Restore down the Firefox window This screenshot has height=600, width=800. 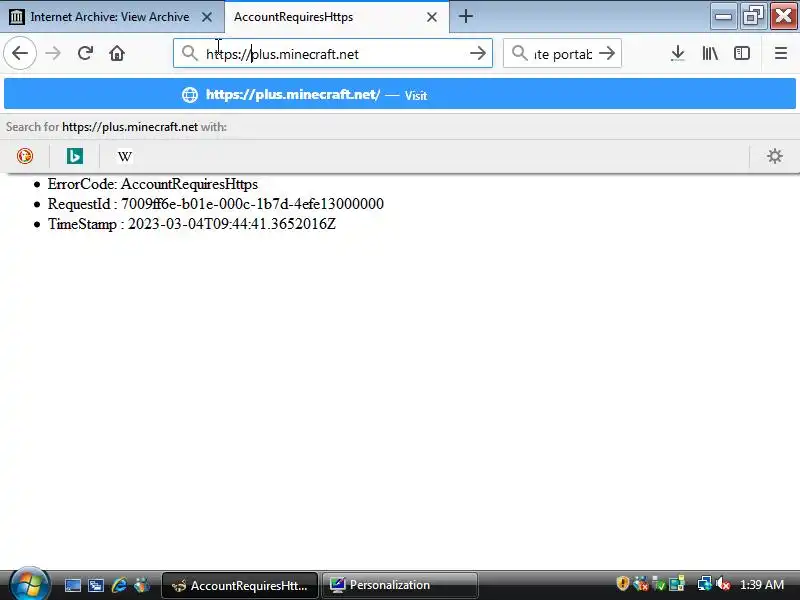point(753,17)
